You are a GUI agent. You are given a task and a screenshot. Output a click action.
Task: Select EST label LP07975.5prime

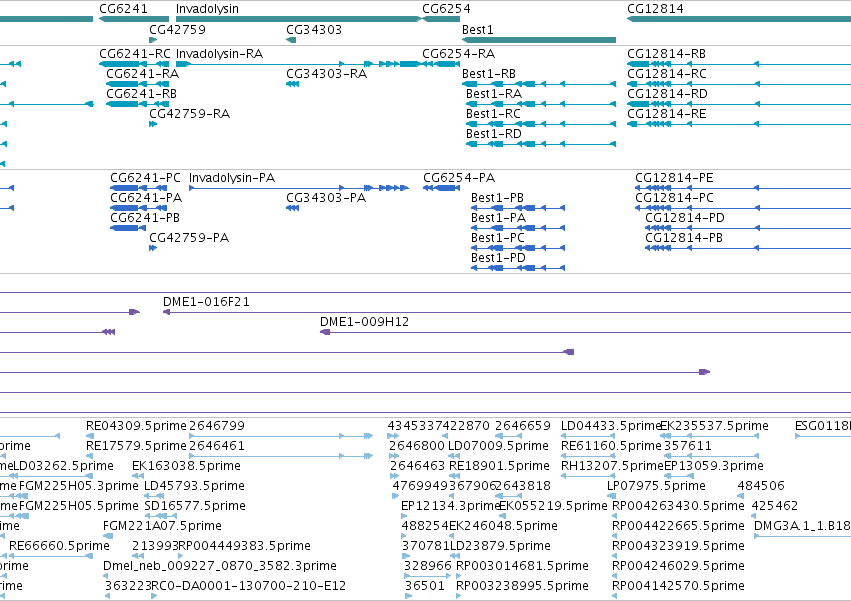tap(656, 486)
